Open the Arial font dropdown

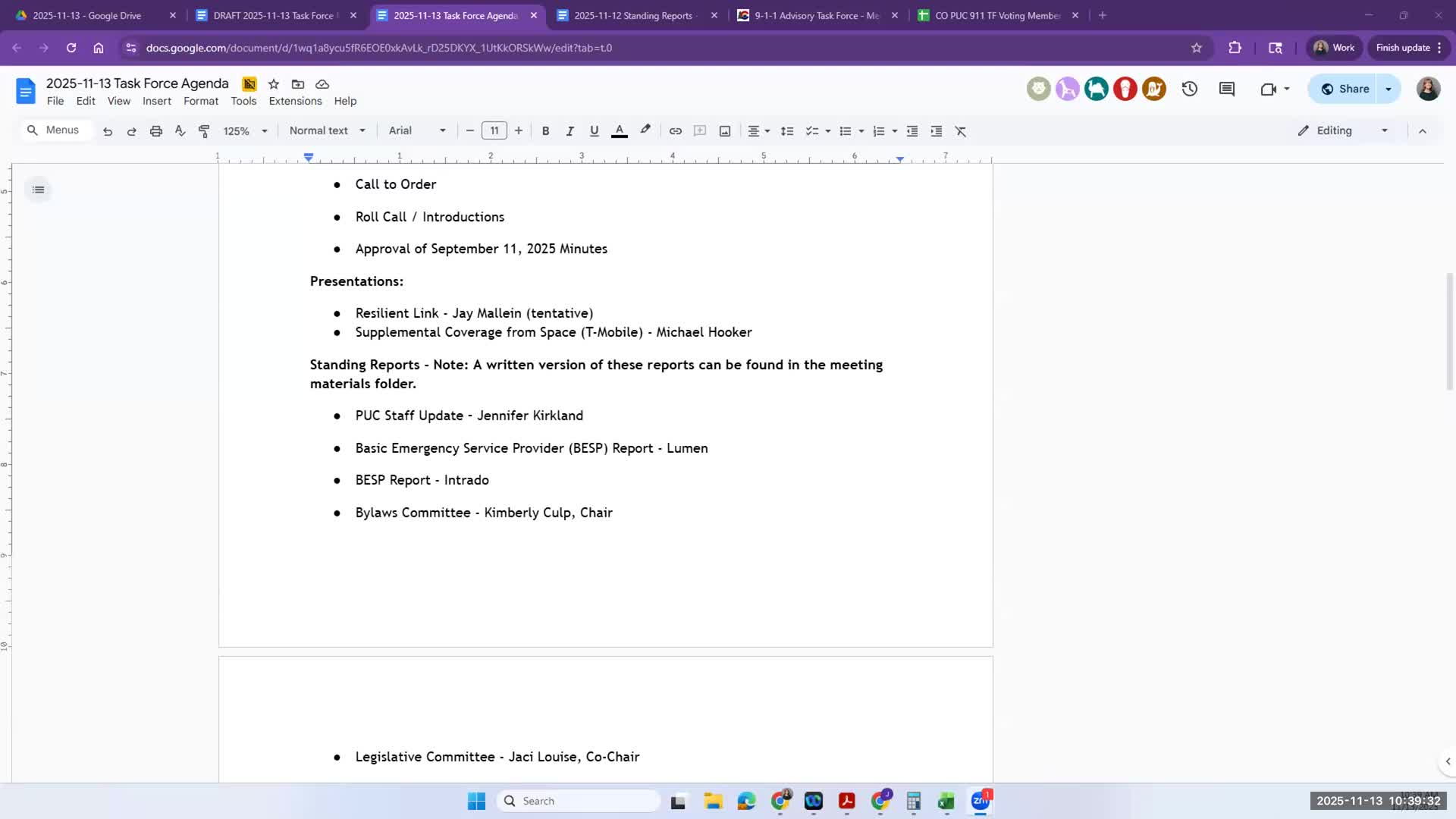417,130
